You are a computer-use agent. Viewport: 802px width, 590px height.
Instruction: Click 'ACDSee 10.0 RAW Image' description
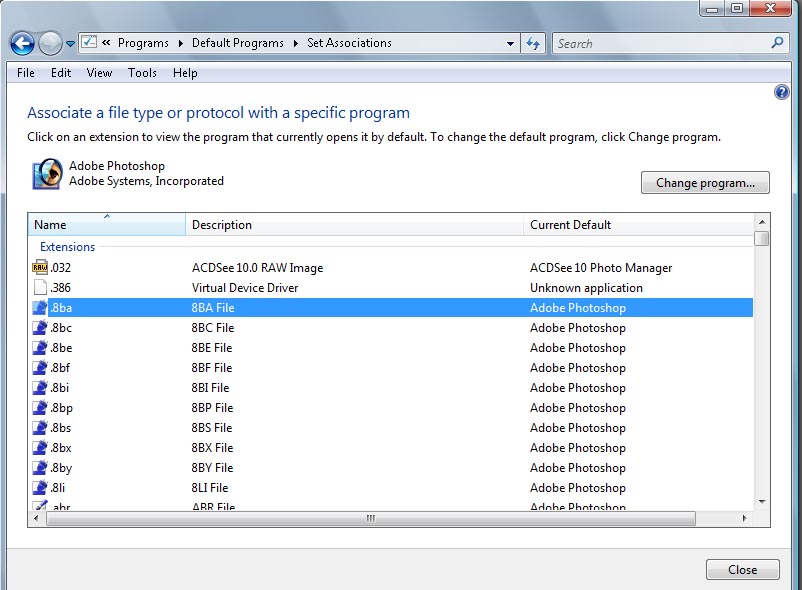click(x=257, y=267)
